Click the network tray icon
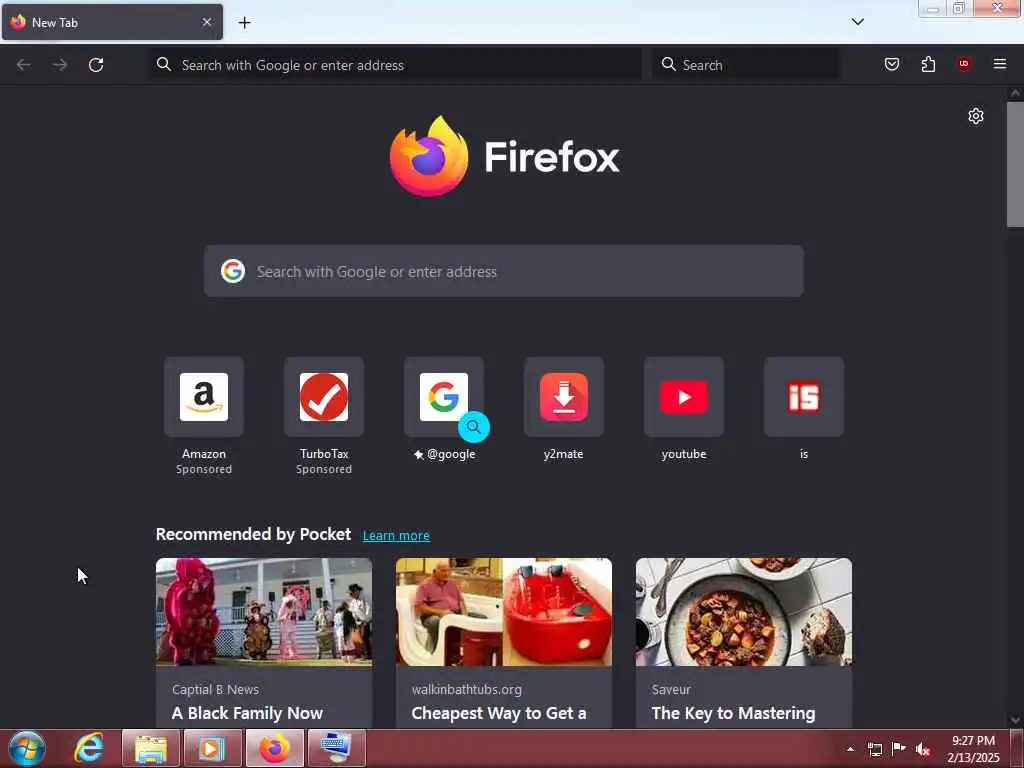Image resolution: width=1024 pixels, height=768 pixels. 874,749
